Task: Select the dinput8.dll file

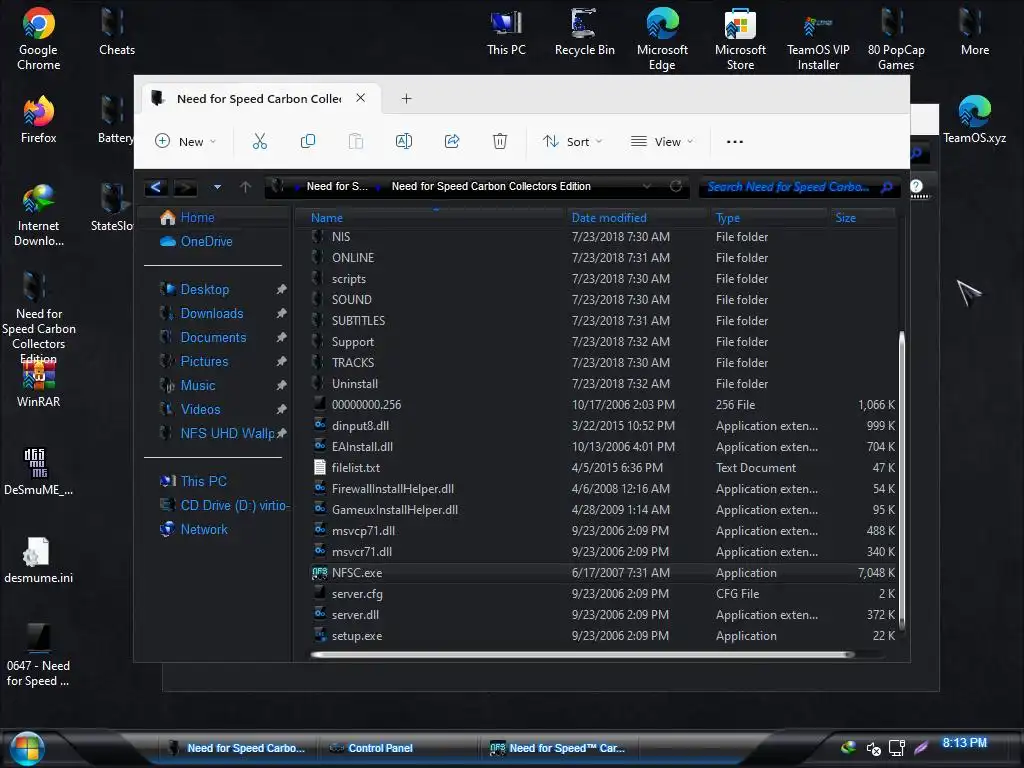Action: click(360, 426)
